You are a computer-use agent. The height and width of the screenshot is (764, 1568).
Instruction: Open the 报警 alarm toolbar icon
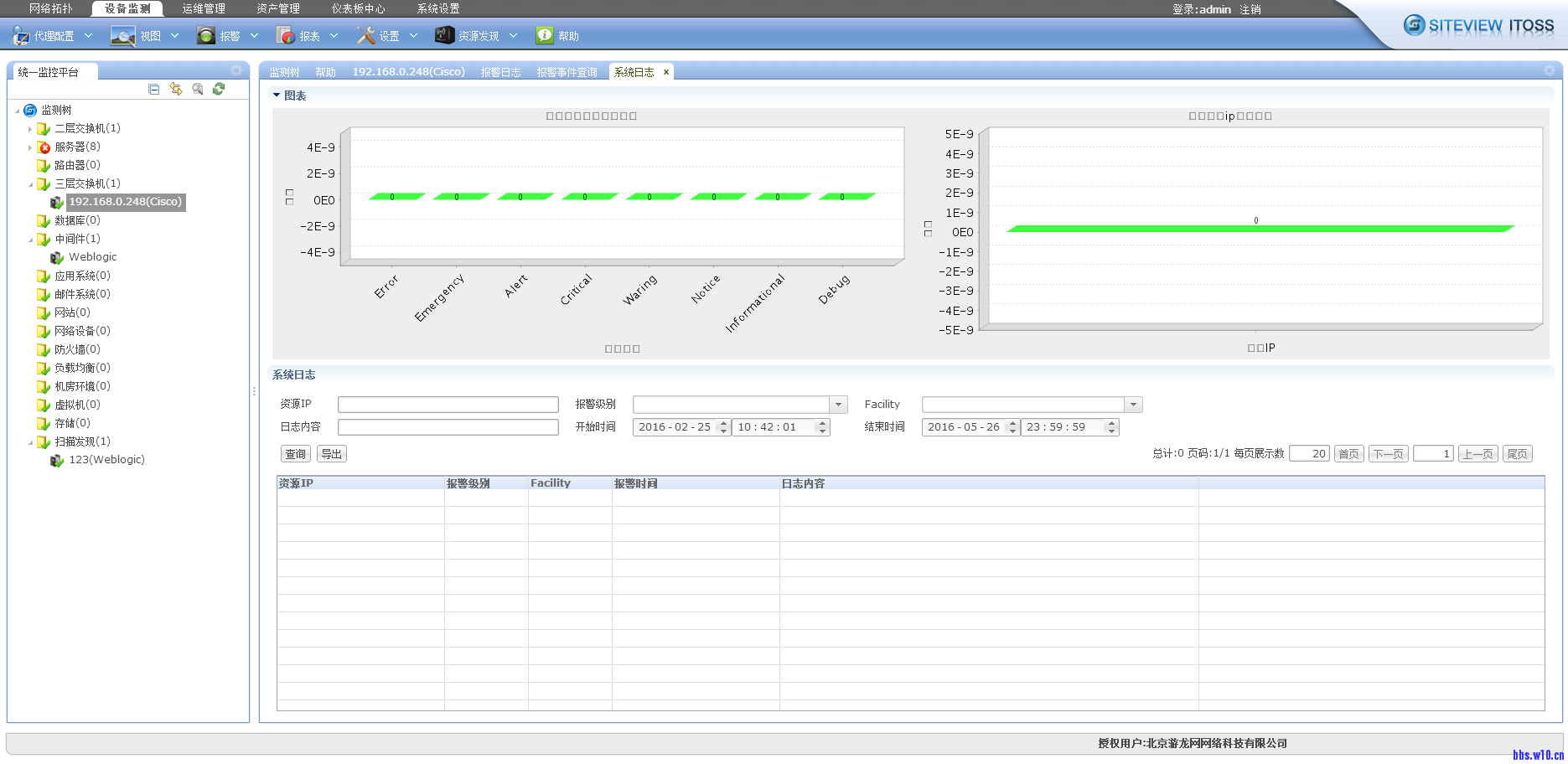pos(205,36)
